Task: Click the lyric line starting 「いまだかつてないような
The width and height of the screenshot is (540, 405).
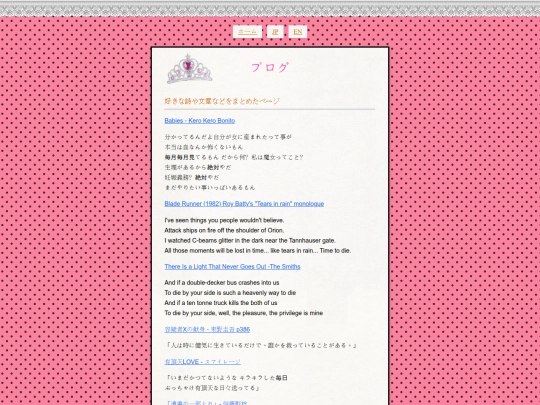Action: coord(226,378)
